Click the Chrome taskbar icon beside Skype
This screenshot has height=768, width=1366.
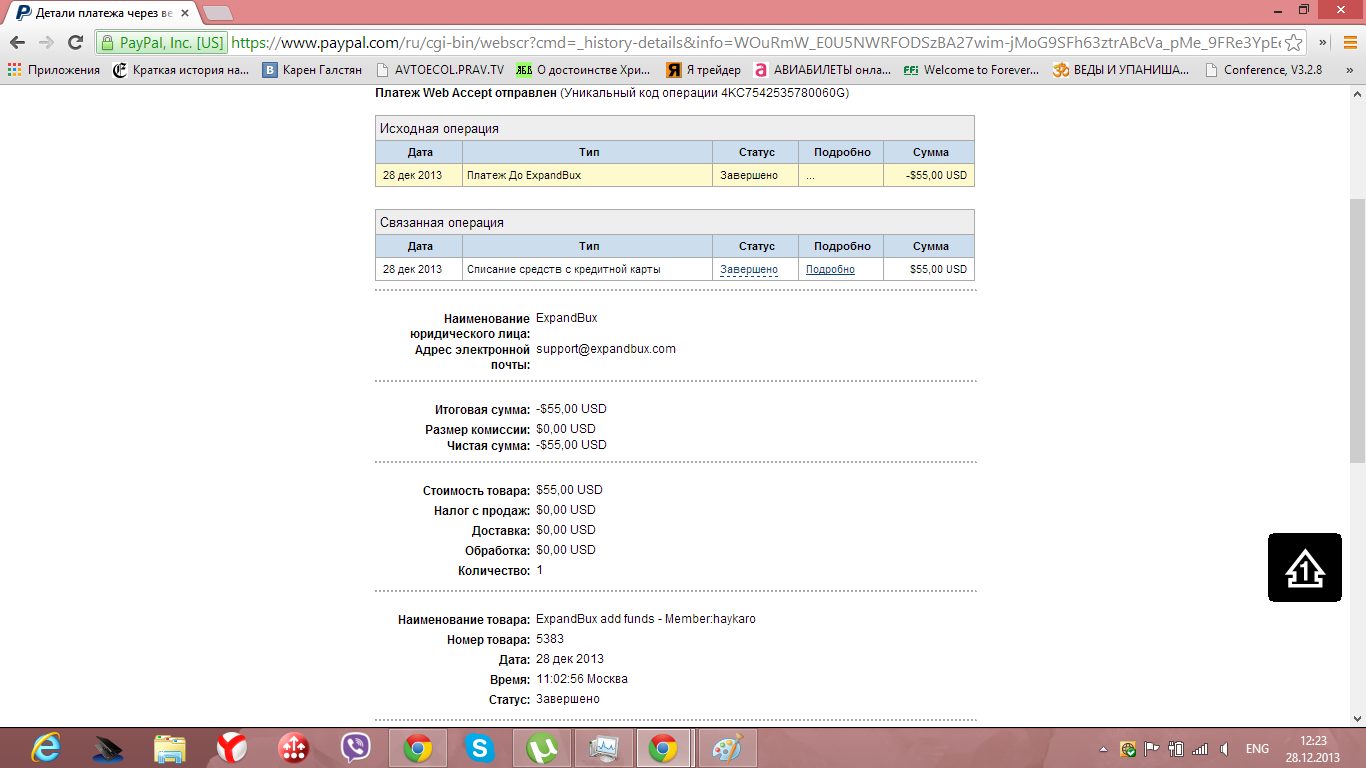[x=418, y=748]
